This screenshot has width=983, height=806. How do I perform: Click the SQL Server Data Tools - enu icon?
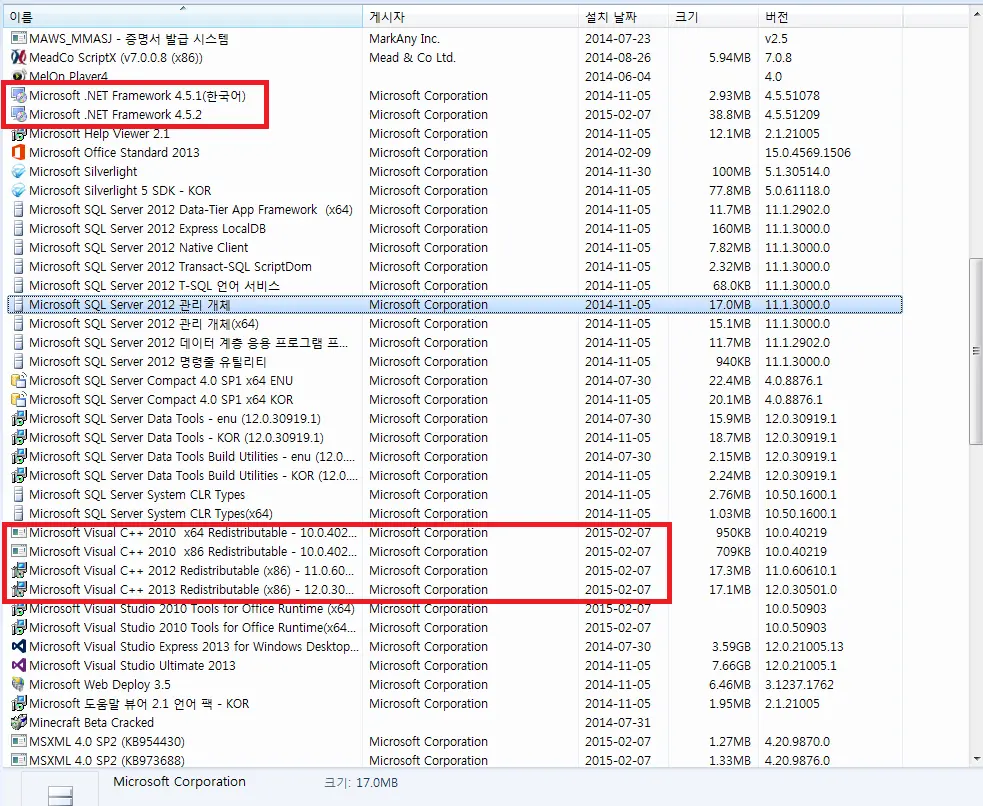coord(19,419)
